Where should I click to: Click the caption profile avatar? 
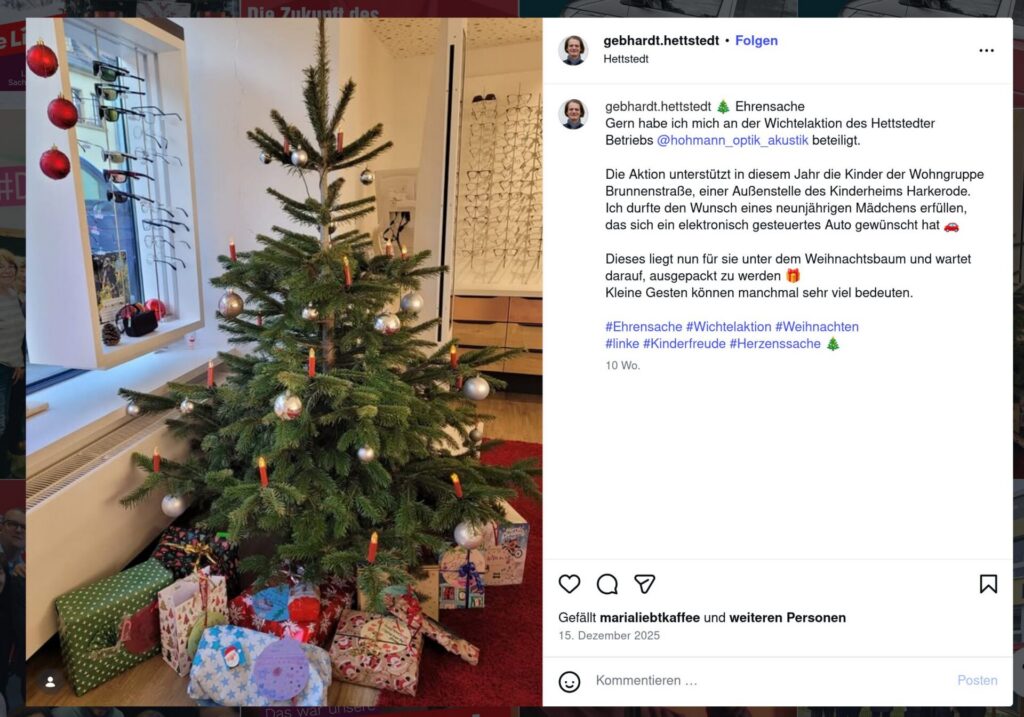point(573,114)
